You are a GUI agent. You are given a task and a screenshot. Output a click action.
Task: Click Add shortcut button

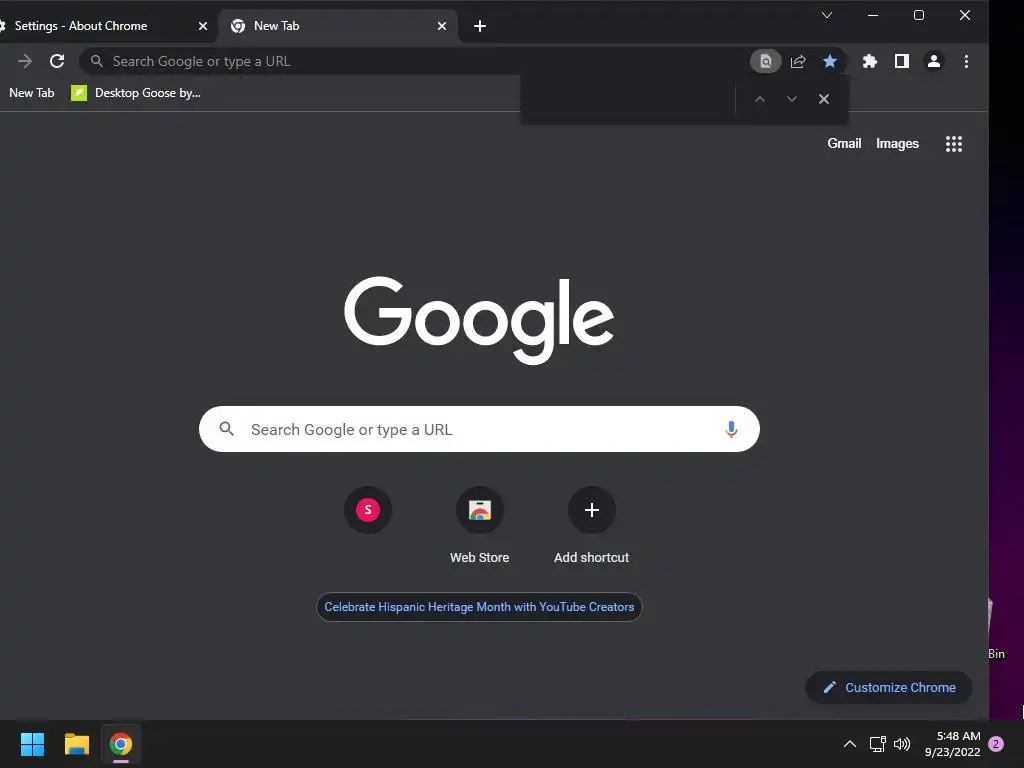[x=592, y=526]
